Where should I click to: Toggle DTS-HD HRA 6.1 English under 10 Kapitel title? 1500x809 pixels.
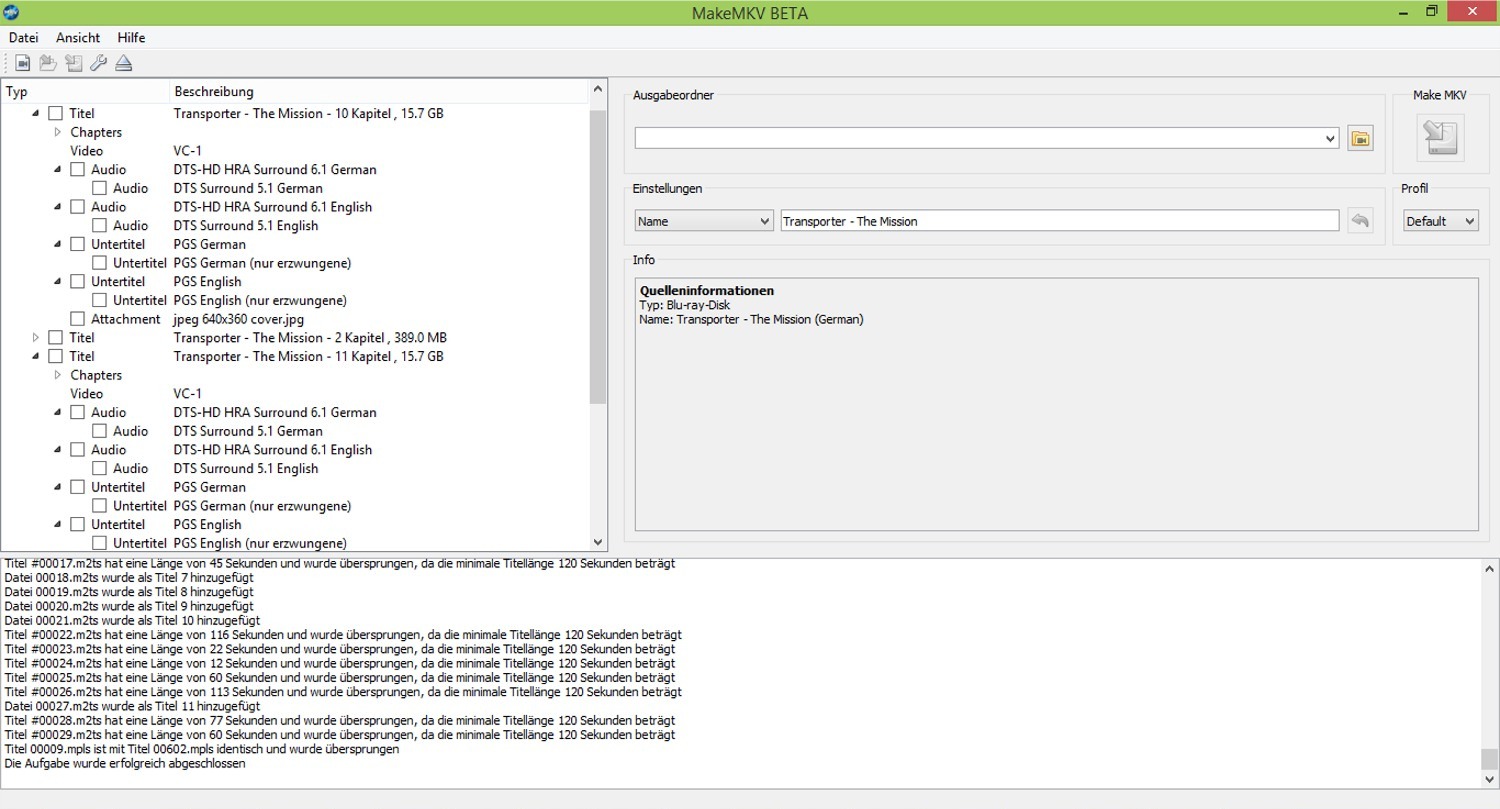77,207
